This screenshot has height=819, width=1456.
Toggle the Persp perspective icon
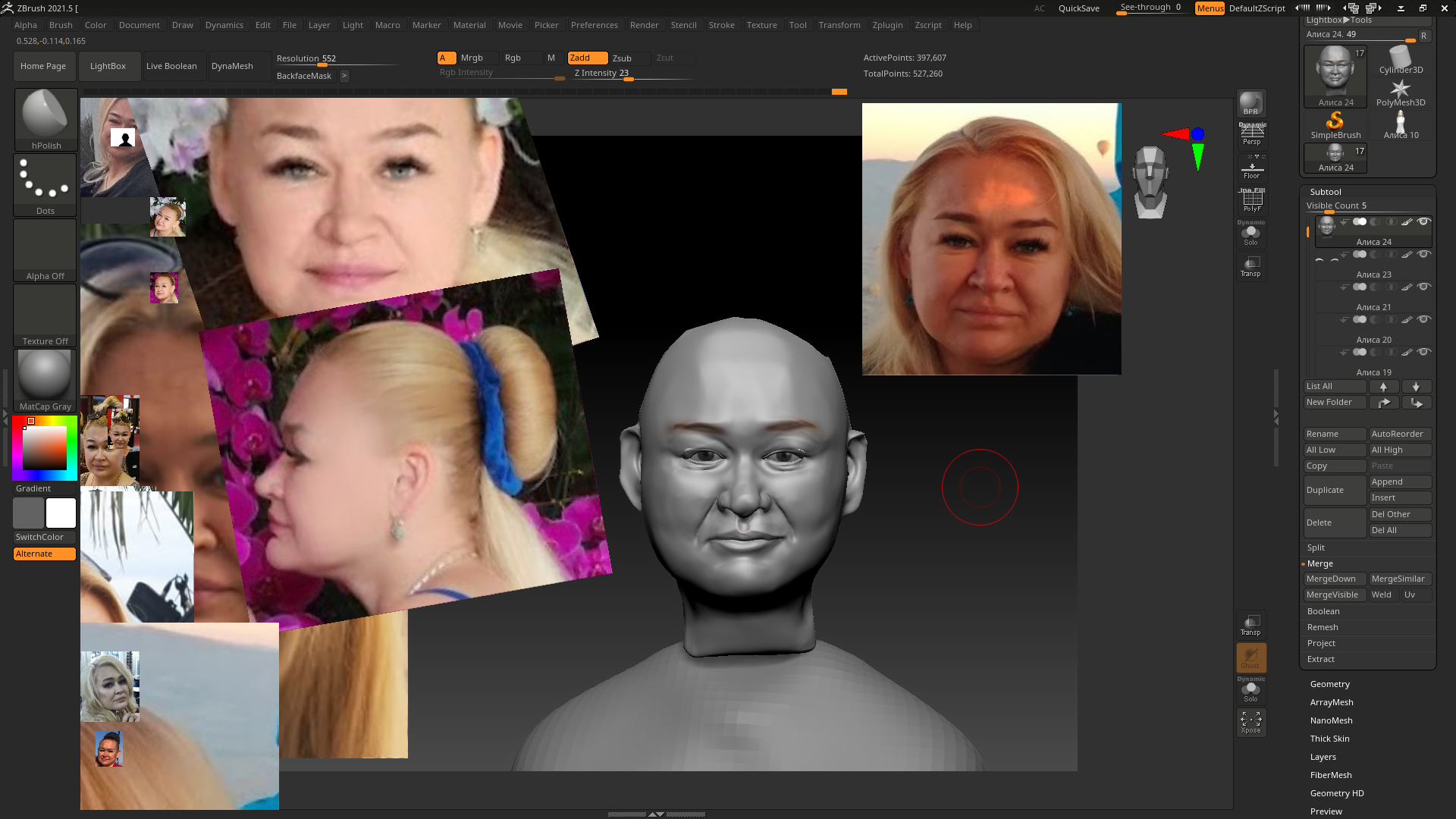click(x=1251, y=135)
